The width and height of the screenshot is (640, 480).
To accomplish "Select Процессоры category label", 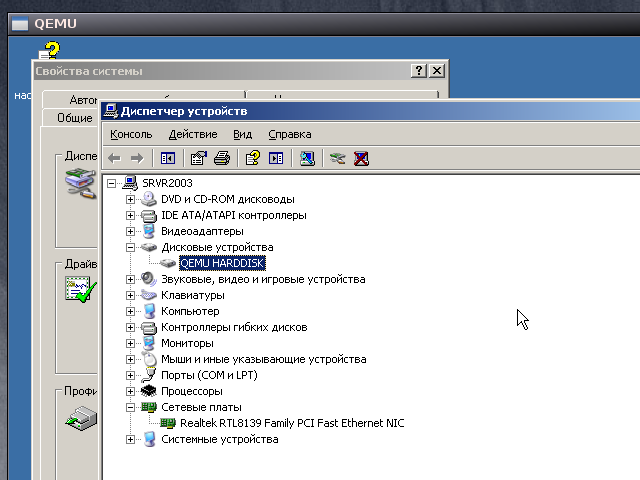I will [x=192, y=391].
